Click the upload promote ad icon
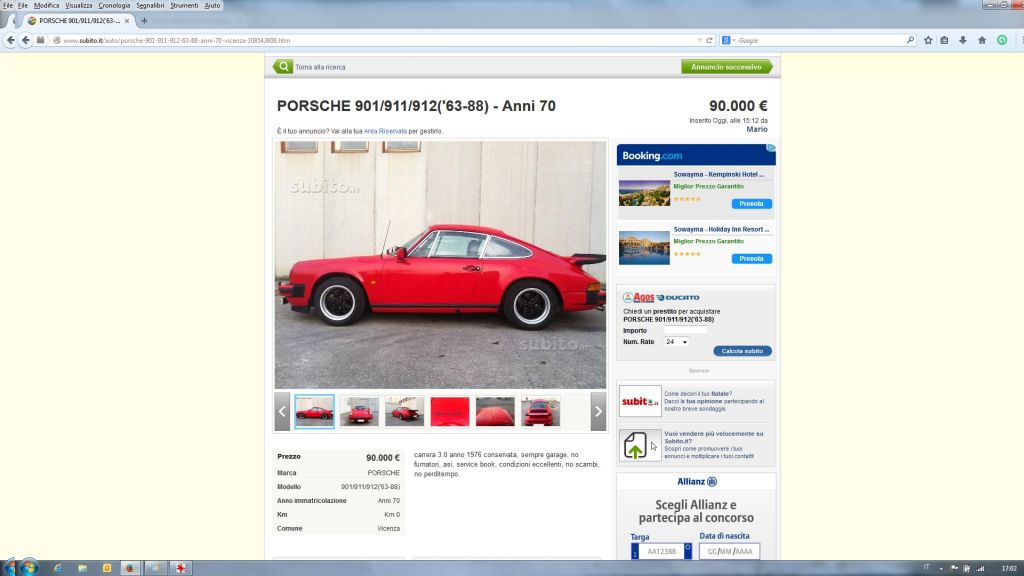This screenshot has width=1024, height=576. [x=635, y=445]
